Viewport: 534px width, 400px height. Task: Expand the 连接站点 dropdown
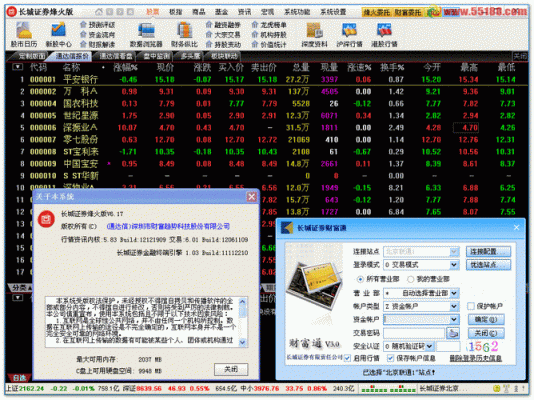454,252
